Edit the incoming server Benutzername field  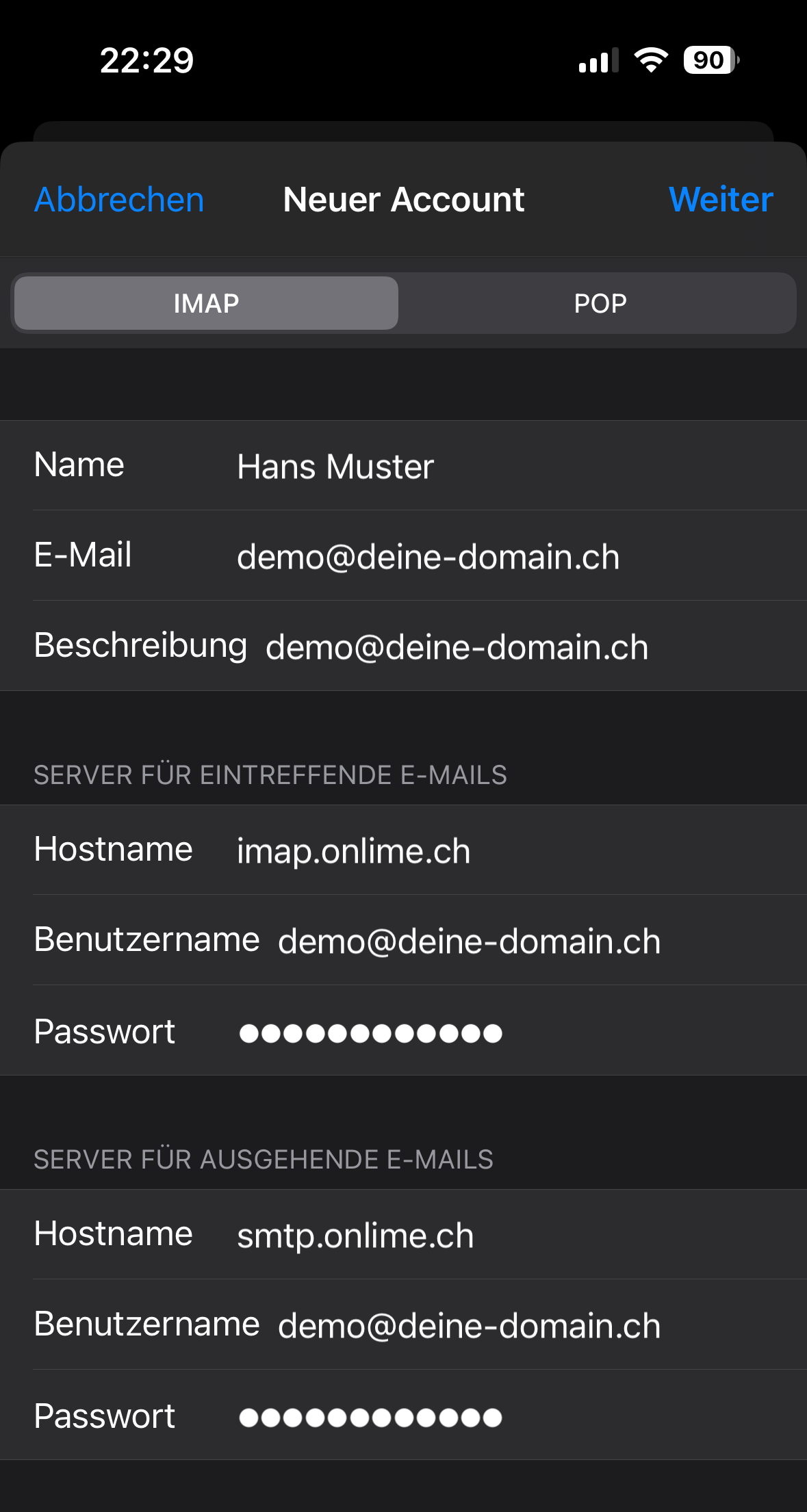click(x=403, y=940)
